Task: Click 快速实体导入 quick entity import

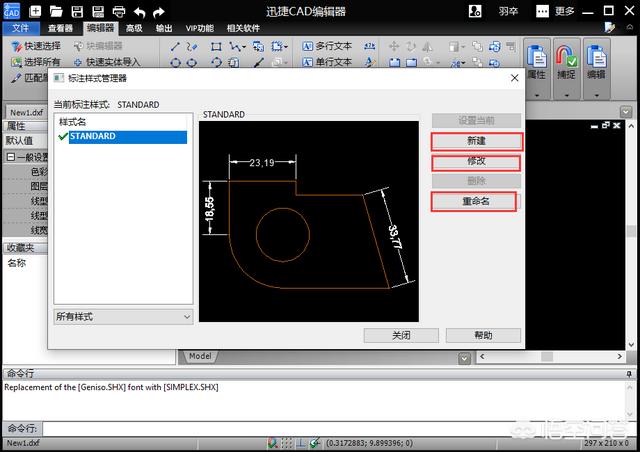Action: coord(107,62)
